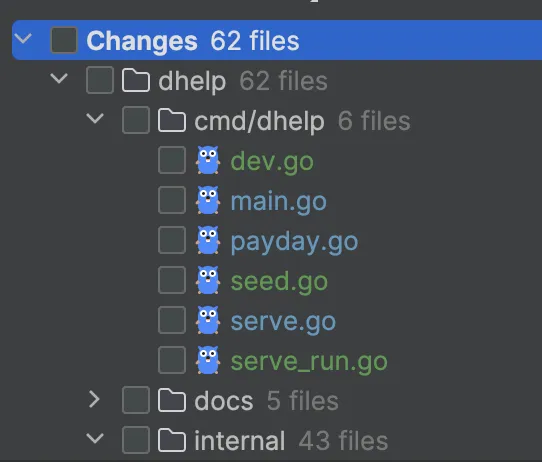
Task: Collapse the dhelp root folder chevron
Action: click(x=59, y=78)
